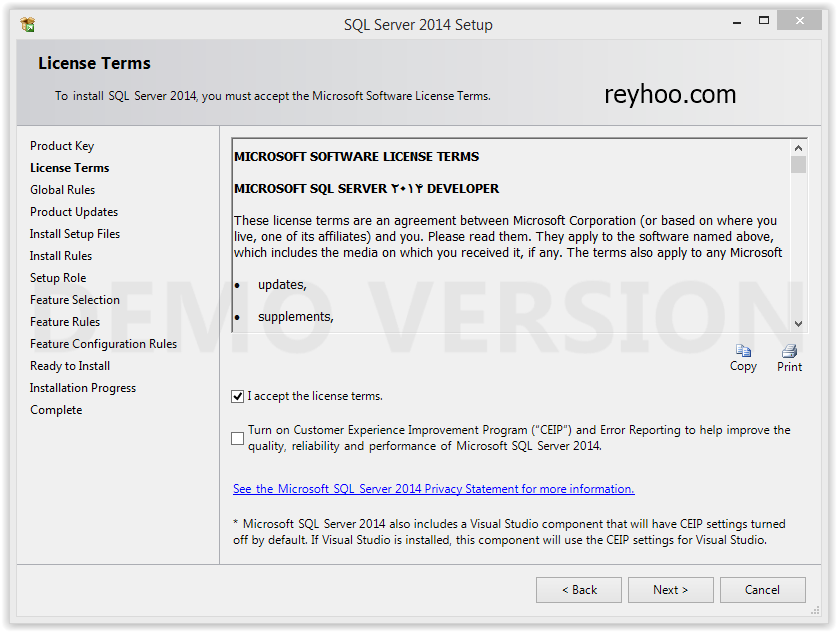The height and width of the screenshot is (632, 837).
Task: Minimize the setup window
Action: click(x=737, y=22)
